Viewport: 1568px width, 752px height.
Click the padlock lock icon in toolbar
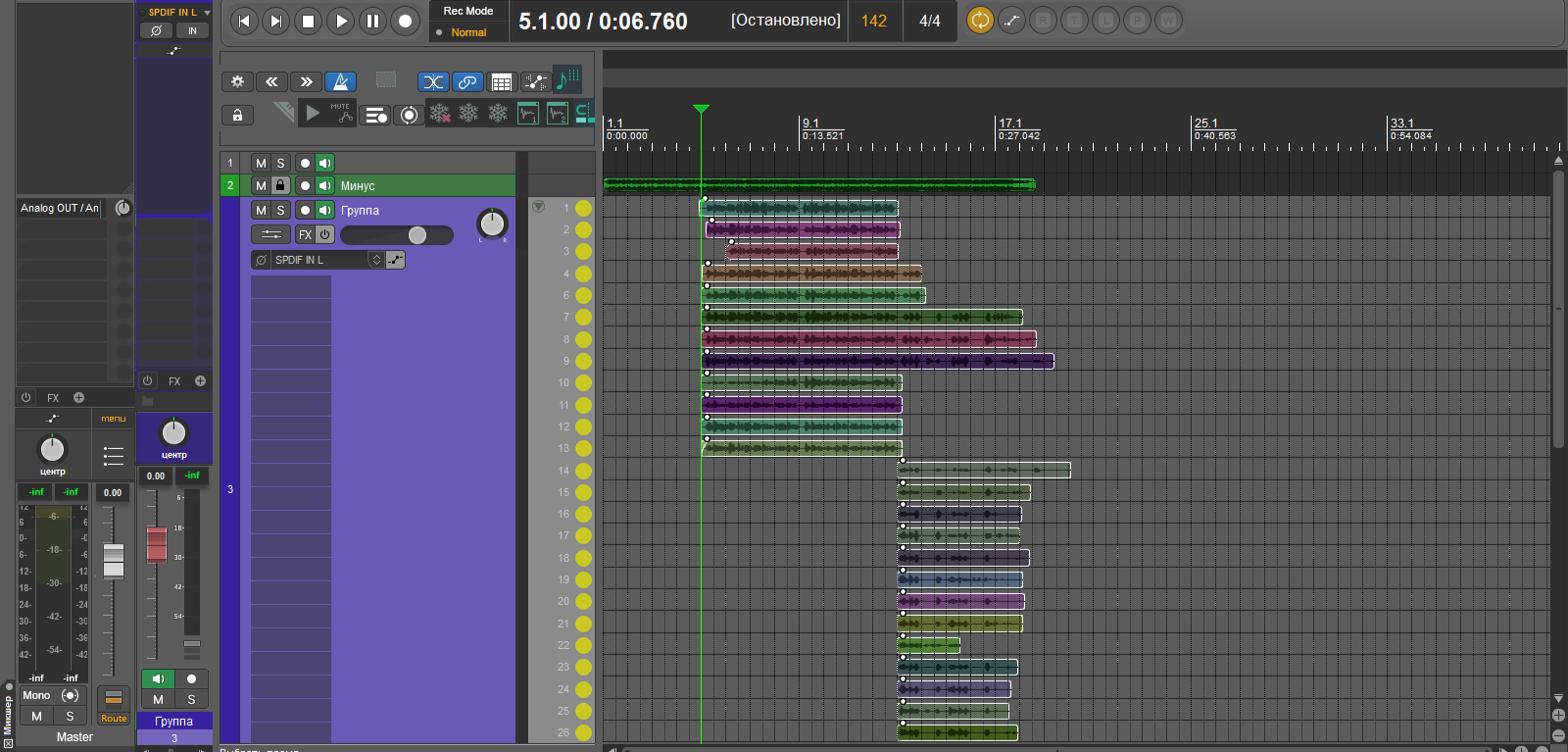tap(237, 116)
